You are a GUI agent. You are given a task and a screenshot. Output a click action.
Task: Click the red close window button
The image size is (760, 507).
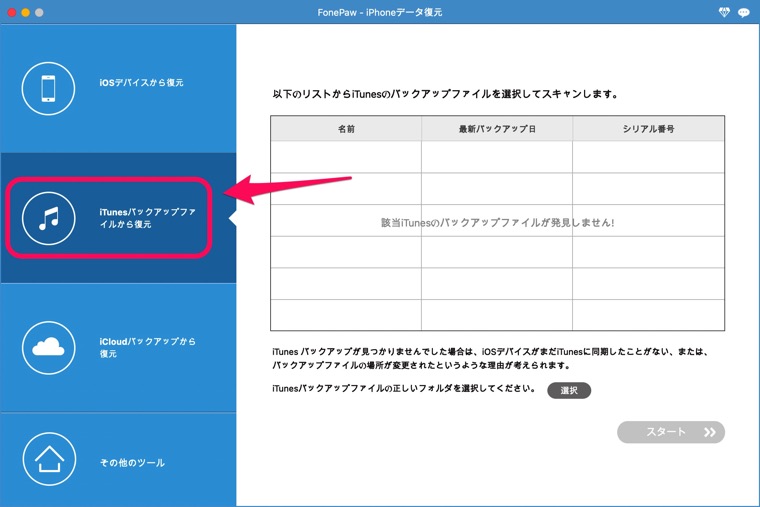[x=12, y=13]
